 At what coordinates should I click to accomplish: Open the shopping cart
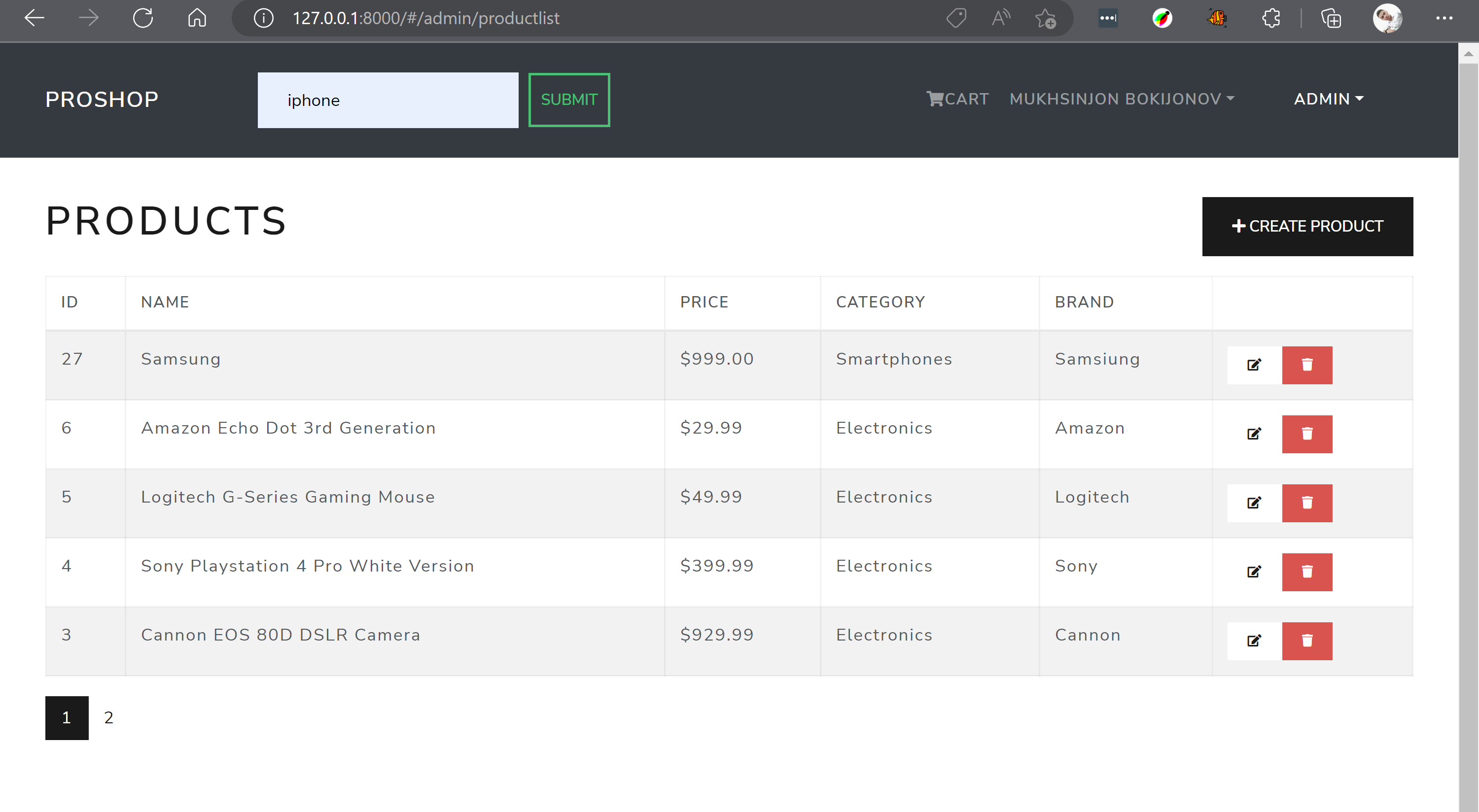click(x=957, y=99)
